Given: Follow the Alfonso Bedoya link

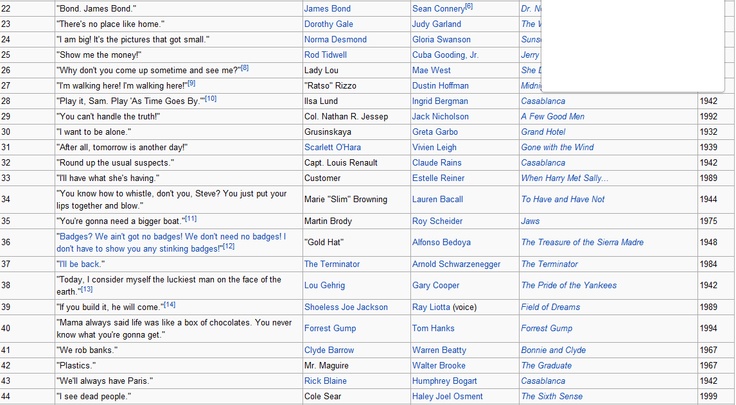Looking at the screenshot, I should click(441, 243).
